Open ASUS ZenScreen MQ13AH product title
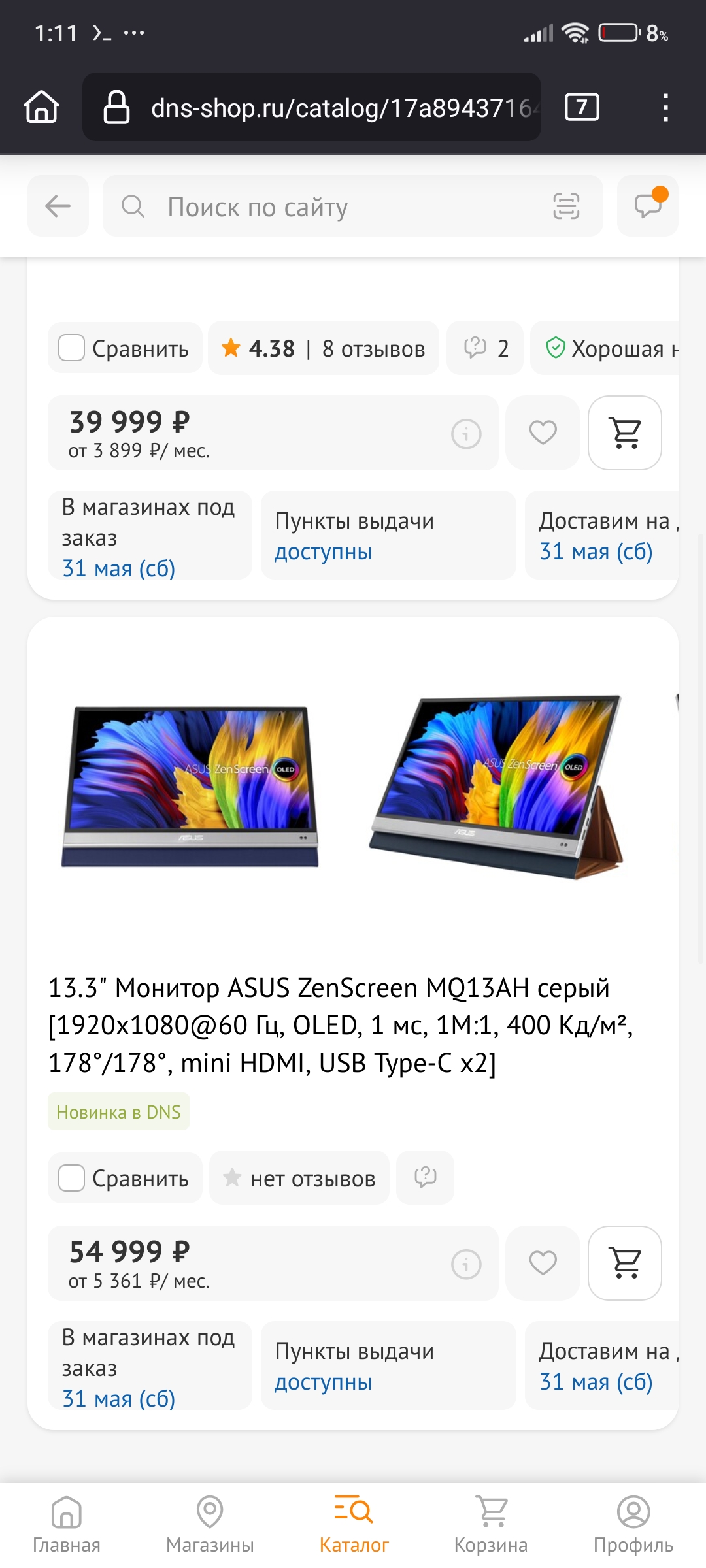 click(341, 1025)
